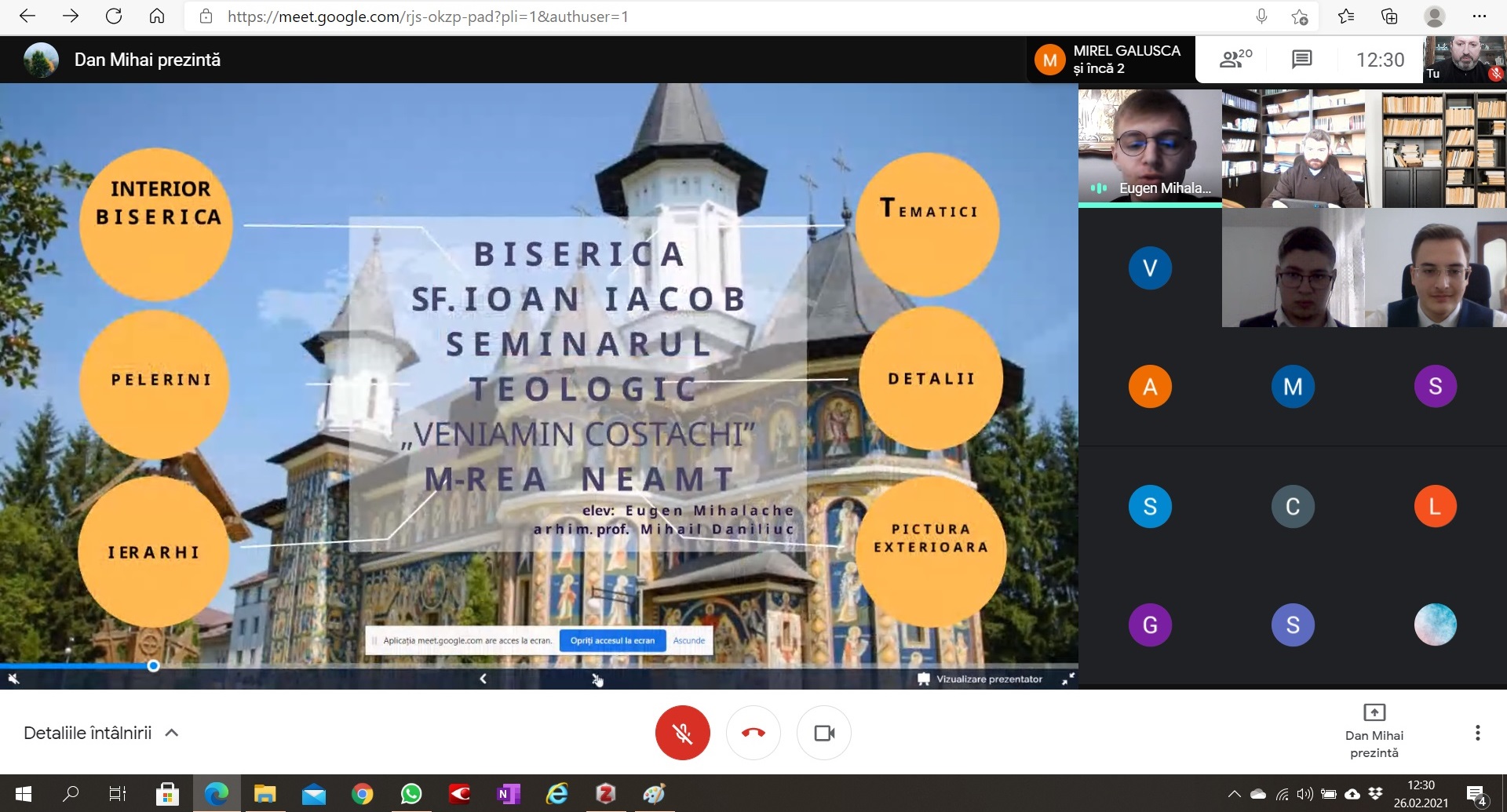Open WhatsApp from the taskbar

click(x=411, y=794)
